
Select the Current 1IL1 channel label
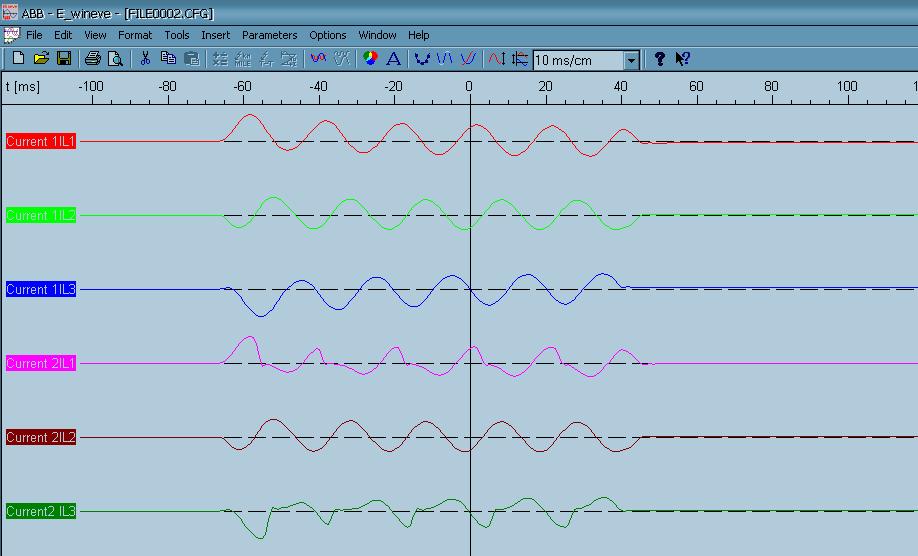click(41, 142)
